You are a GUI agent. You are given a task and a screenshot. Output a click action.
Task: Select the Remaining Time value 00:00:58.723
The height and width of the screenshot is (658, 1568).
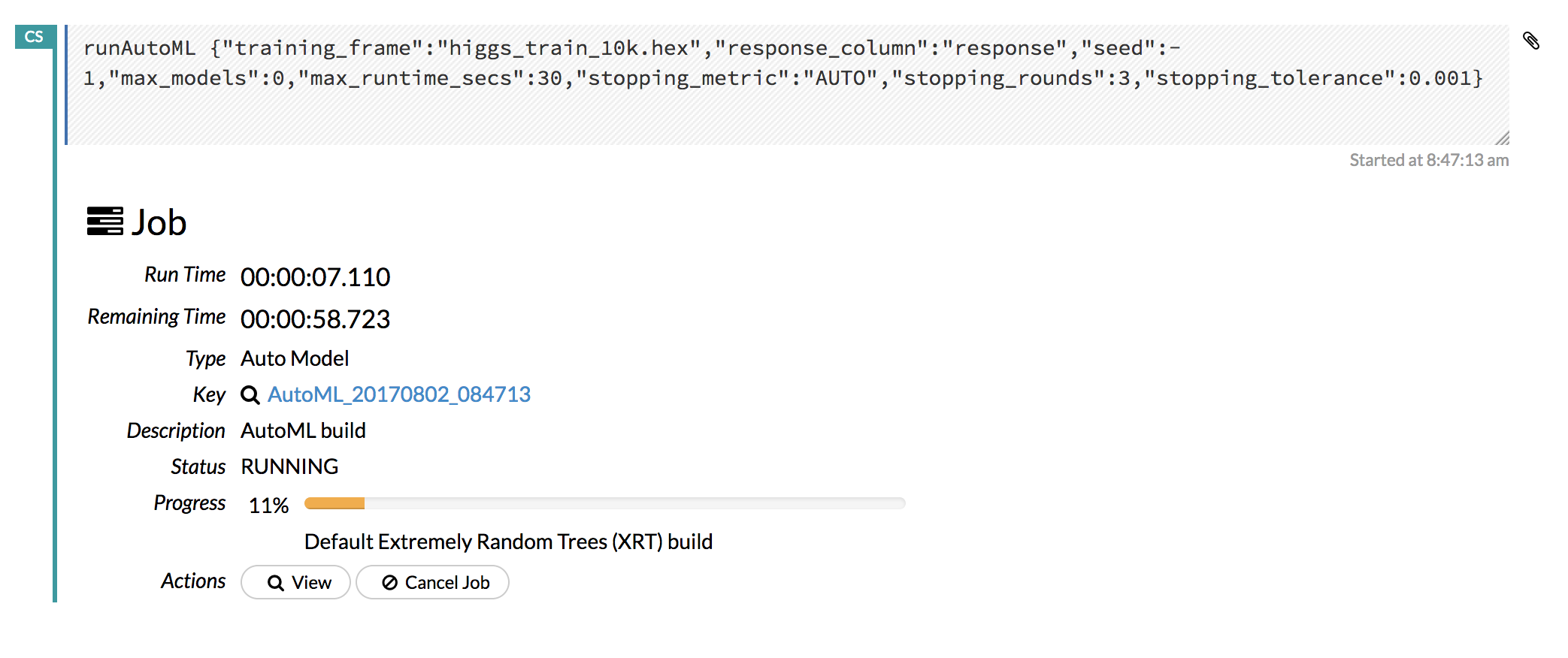tap(316, 319)
